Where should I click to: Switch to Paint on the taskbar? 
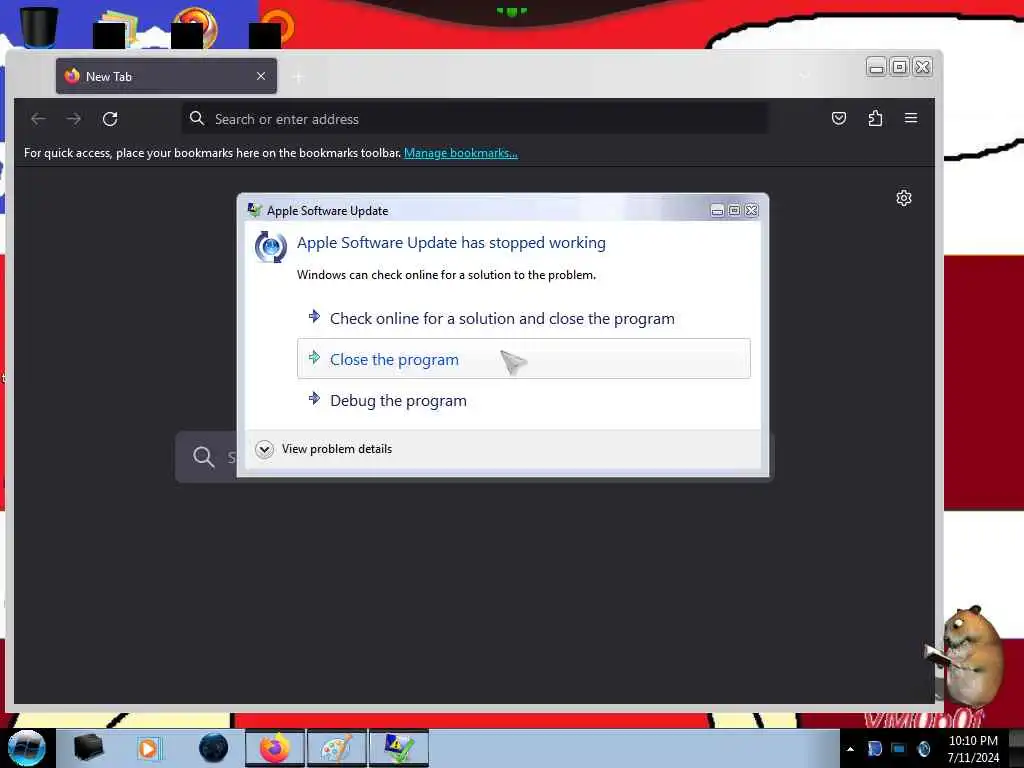coord(336,748)
